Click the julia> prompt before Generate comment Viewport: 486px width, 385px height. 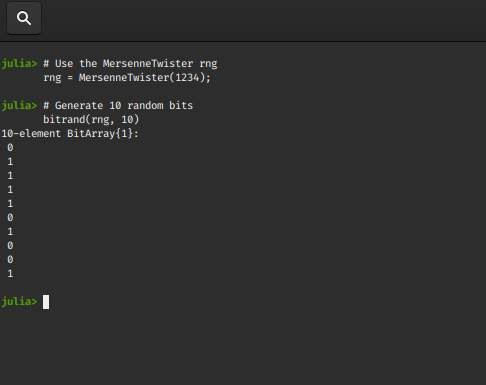[19, 105]
